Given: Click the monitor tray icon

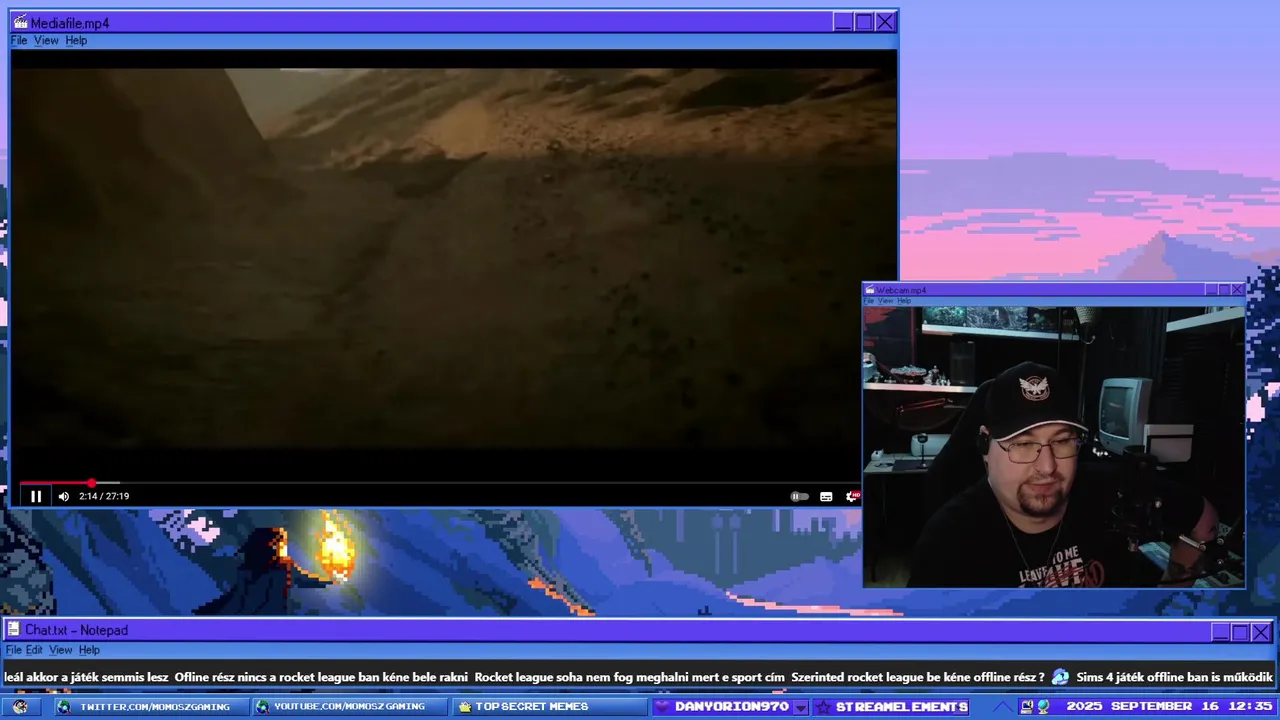Looking at the screenshot, I should click(1026, 707).
